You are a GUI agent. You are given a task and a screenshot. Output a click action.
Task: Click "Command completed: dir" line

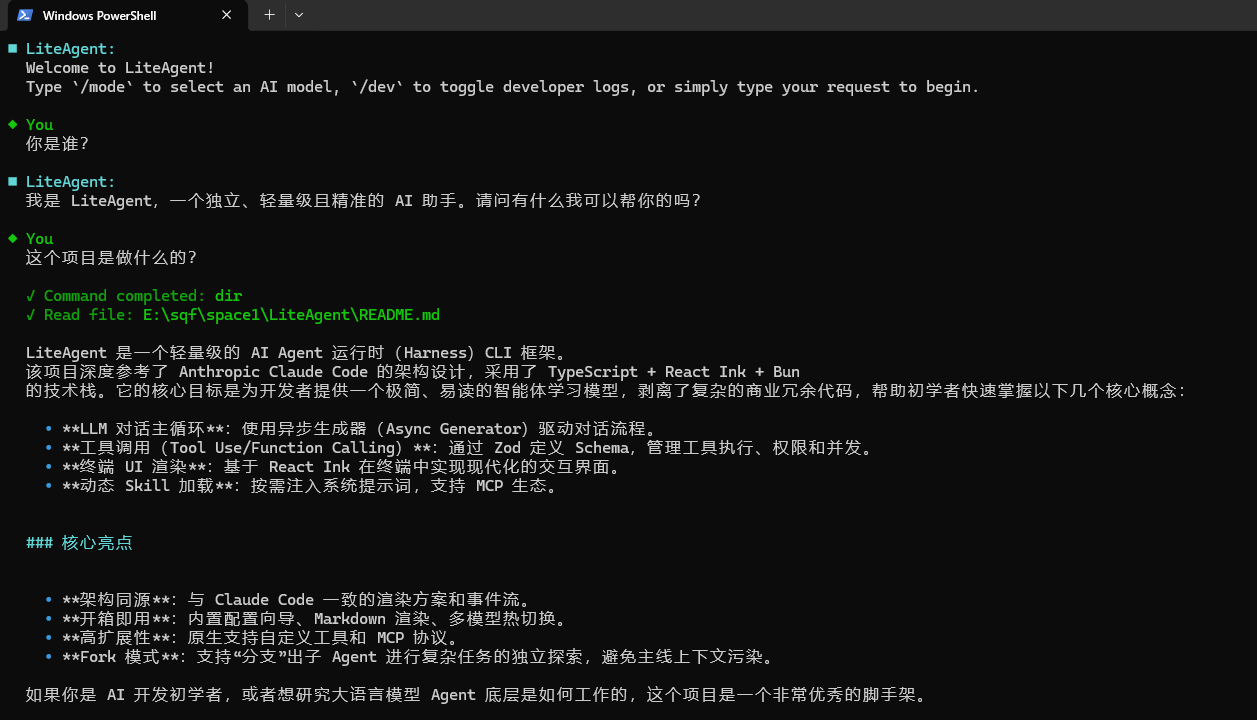pyautogui.click(x=143, y=296)
